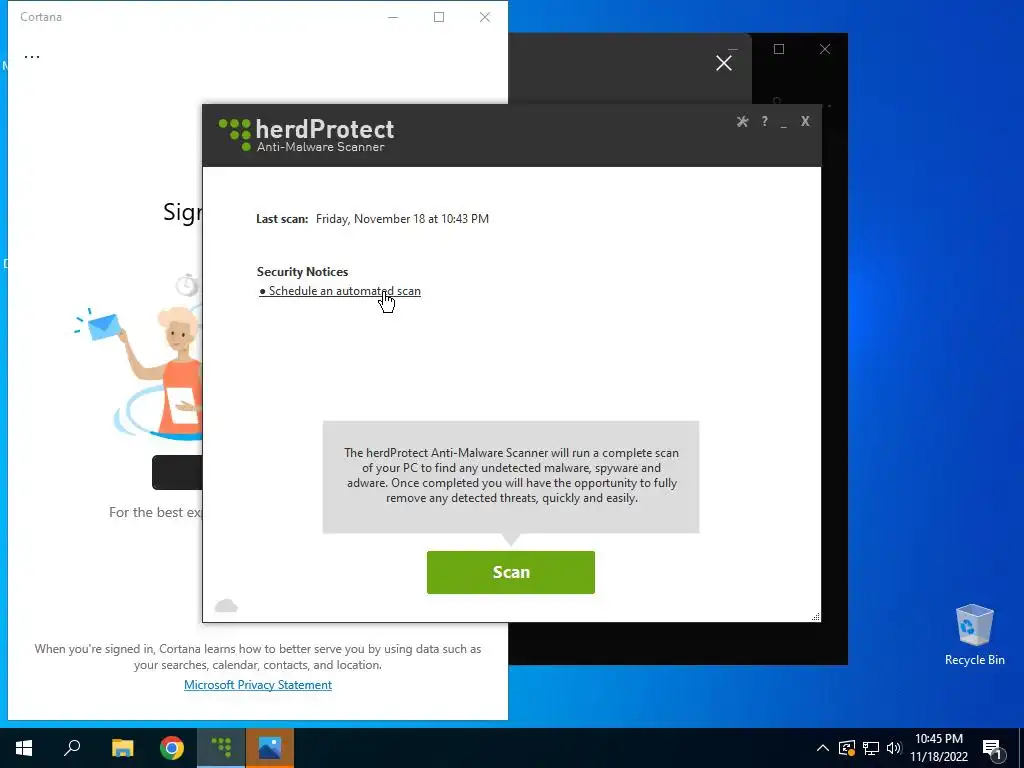Maximize the dark background window
This screenshot has height=768, width=1024.
click(x=779, y=49)
